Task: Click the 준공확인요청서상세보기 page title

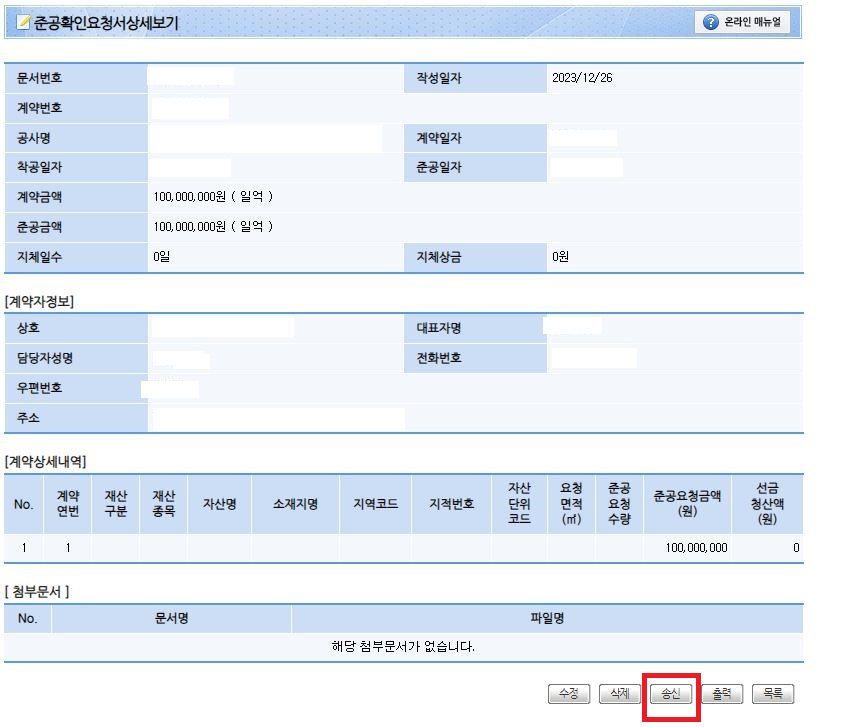Action: [x=106, y=23]
